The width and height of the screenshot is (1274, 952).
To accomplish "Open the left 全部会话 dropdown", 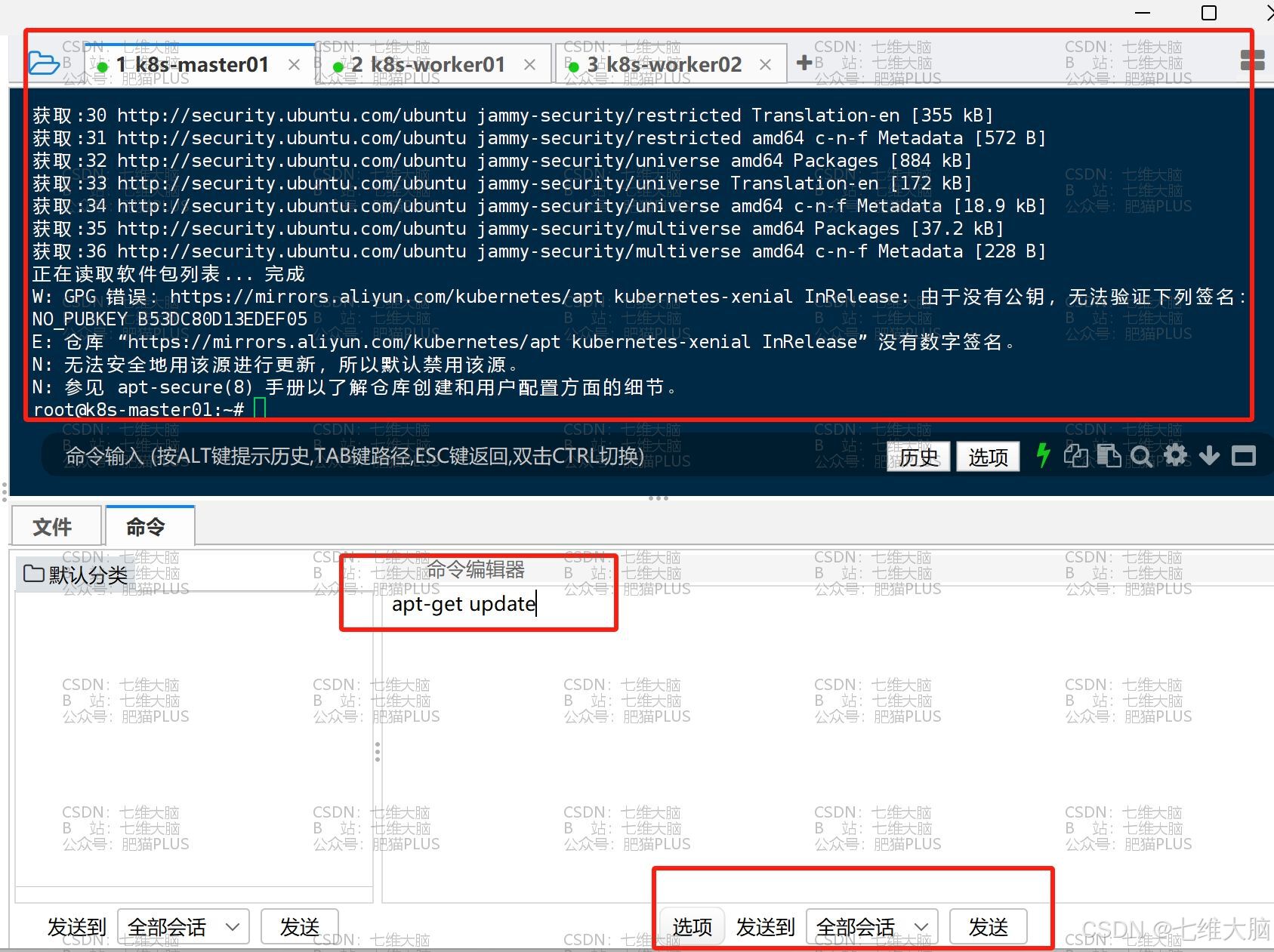I will (x=184, y=926).
